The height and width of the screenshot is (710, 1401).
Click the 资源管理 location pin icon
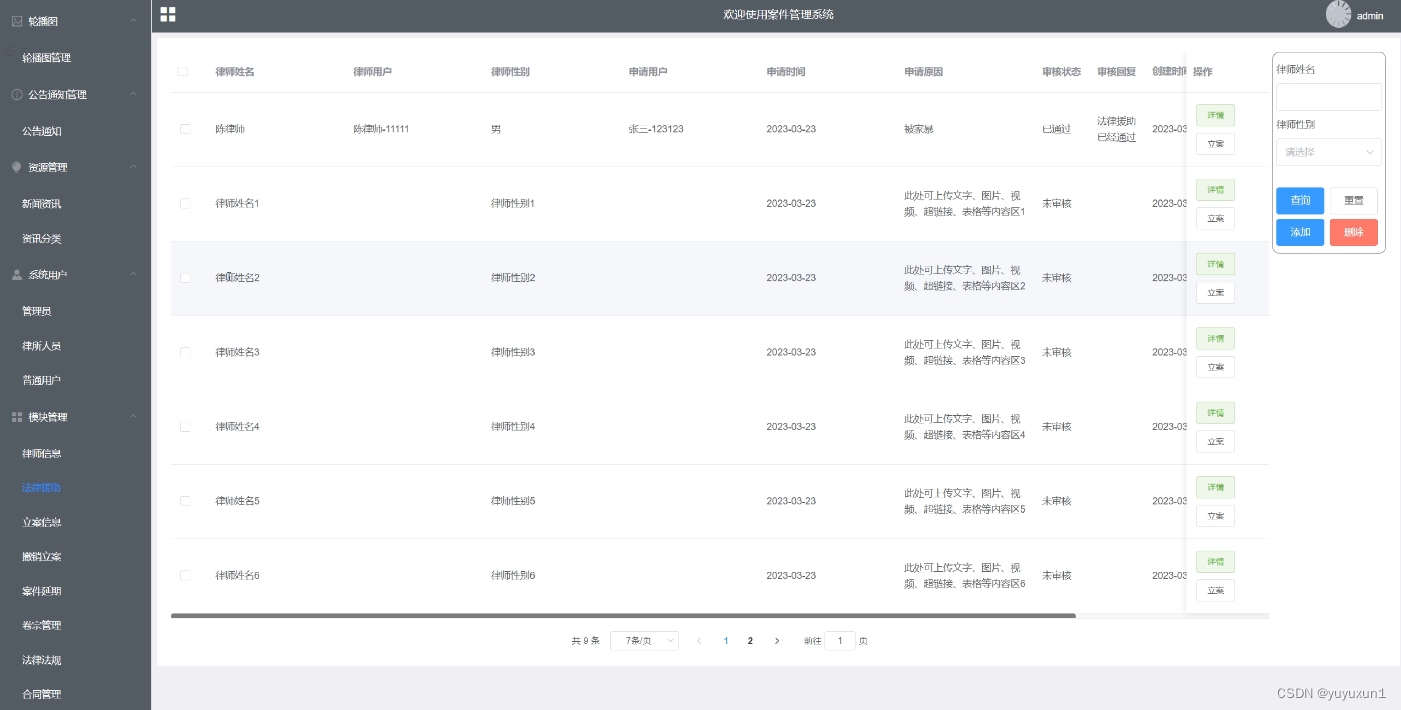[16, 167]
